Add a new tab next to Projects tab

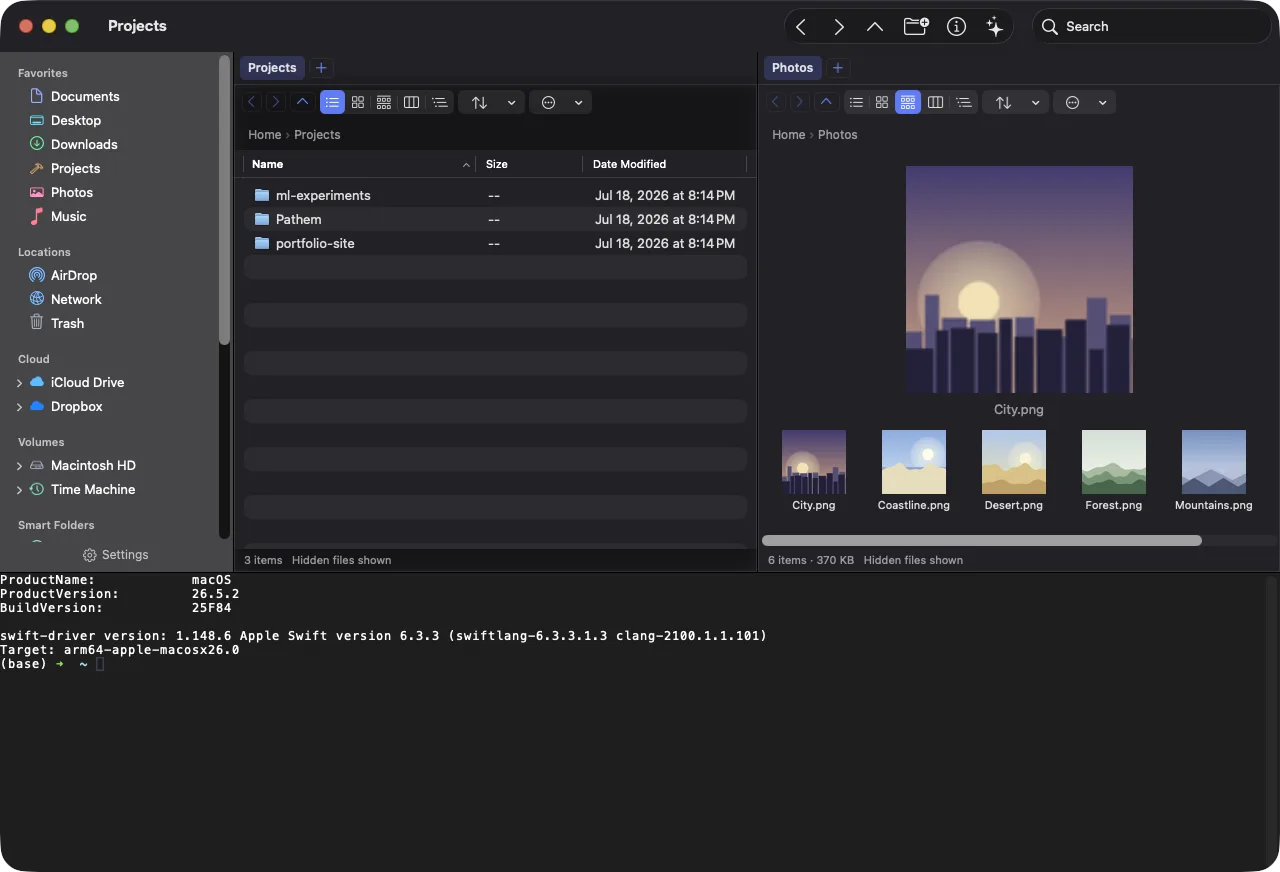pyautogui.click(x=321, y=68)
